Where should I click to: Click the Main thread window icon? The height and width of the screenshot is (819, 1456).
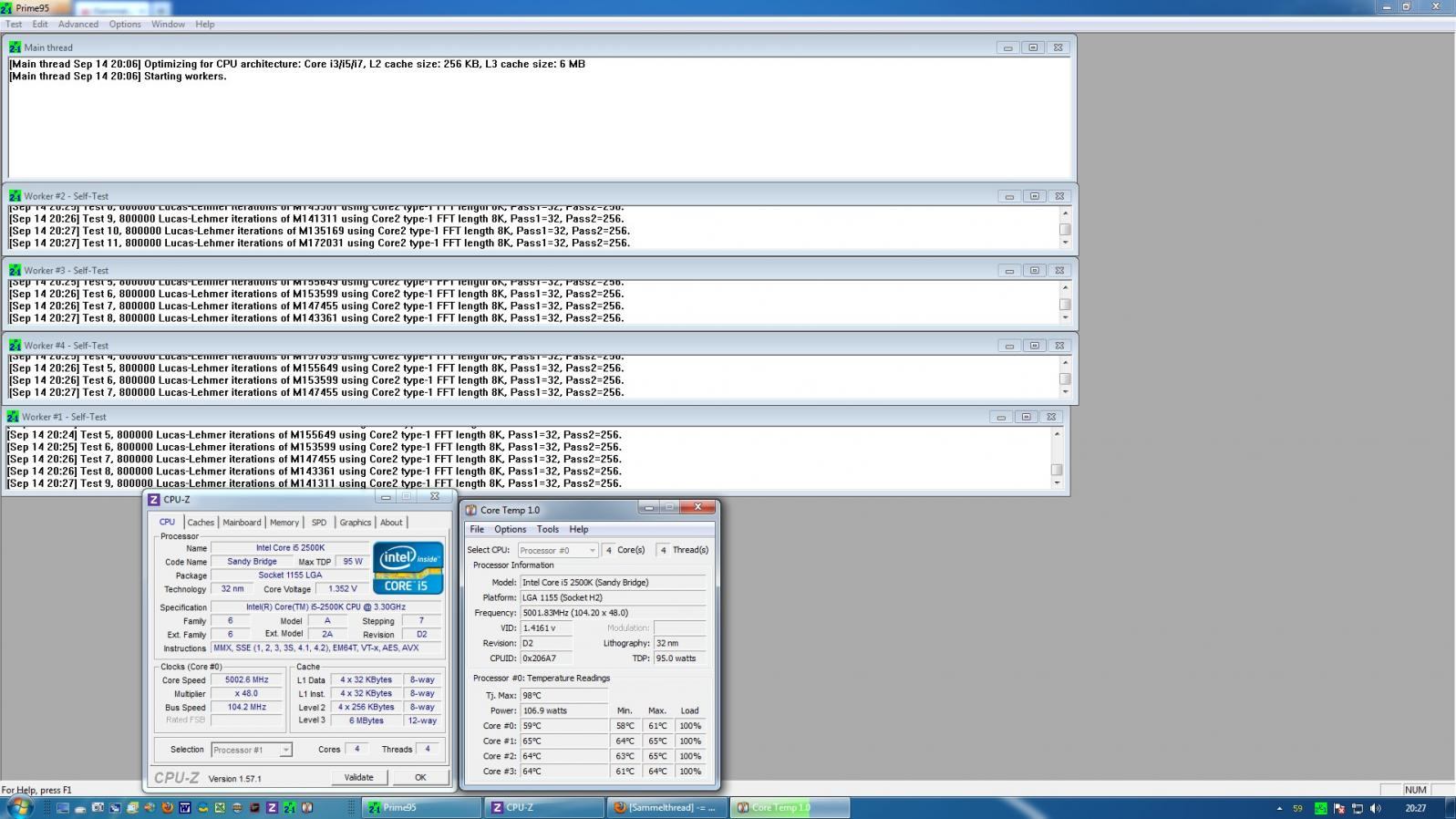pos(15,47)
